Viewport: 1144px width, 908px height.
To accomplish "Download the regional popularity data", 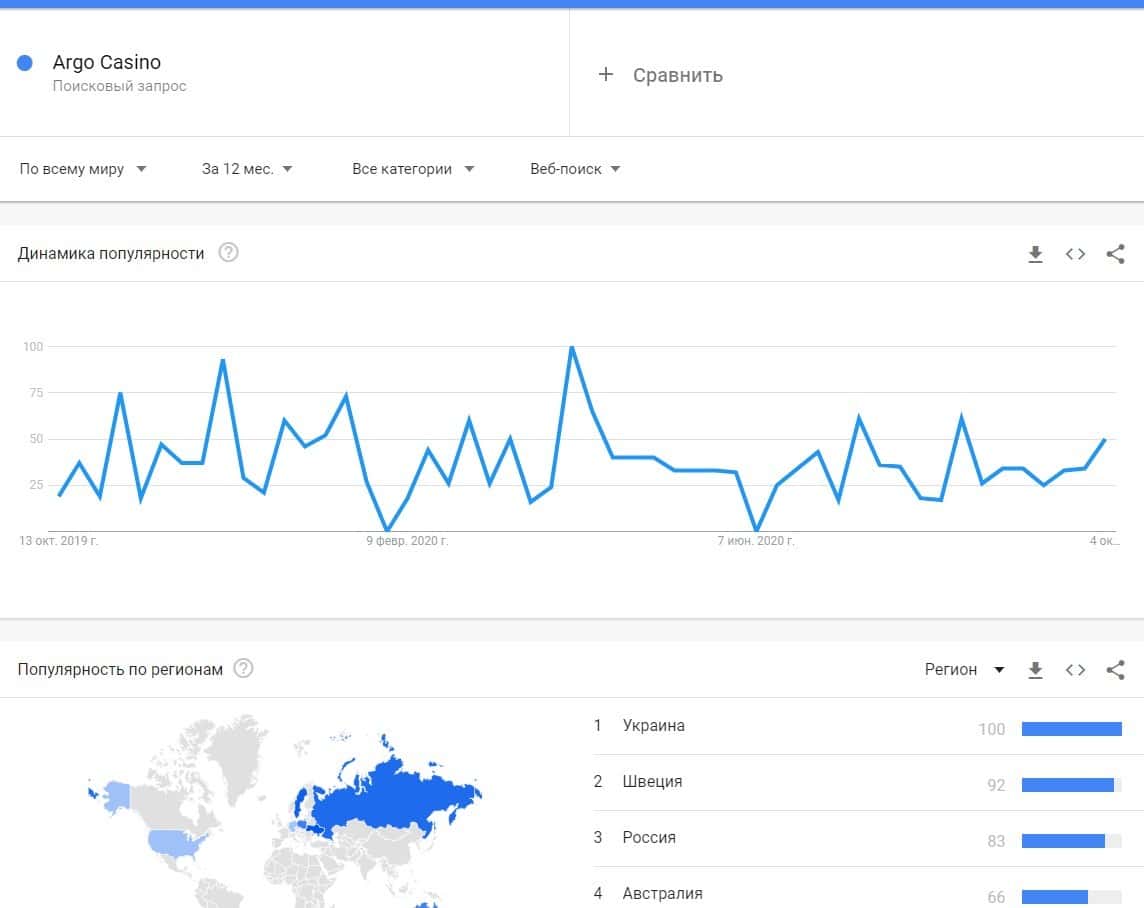I will coord(1035,670).
